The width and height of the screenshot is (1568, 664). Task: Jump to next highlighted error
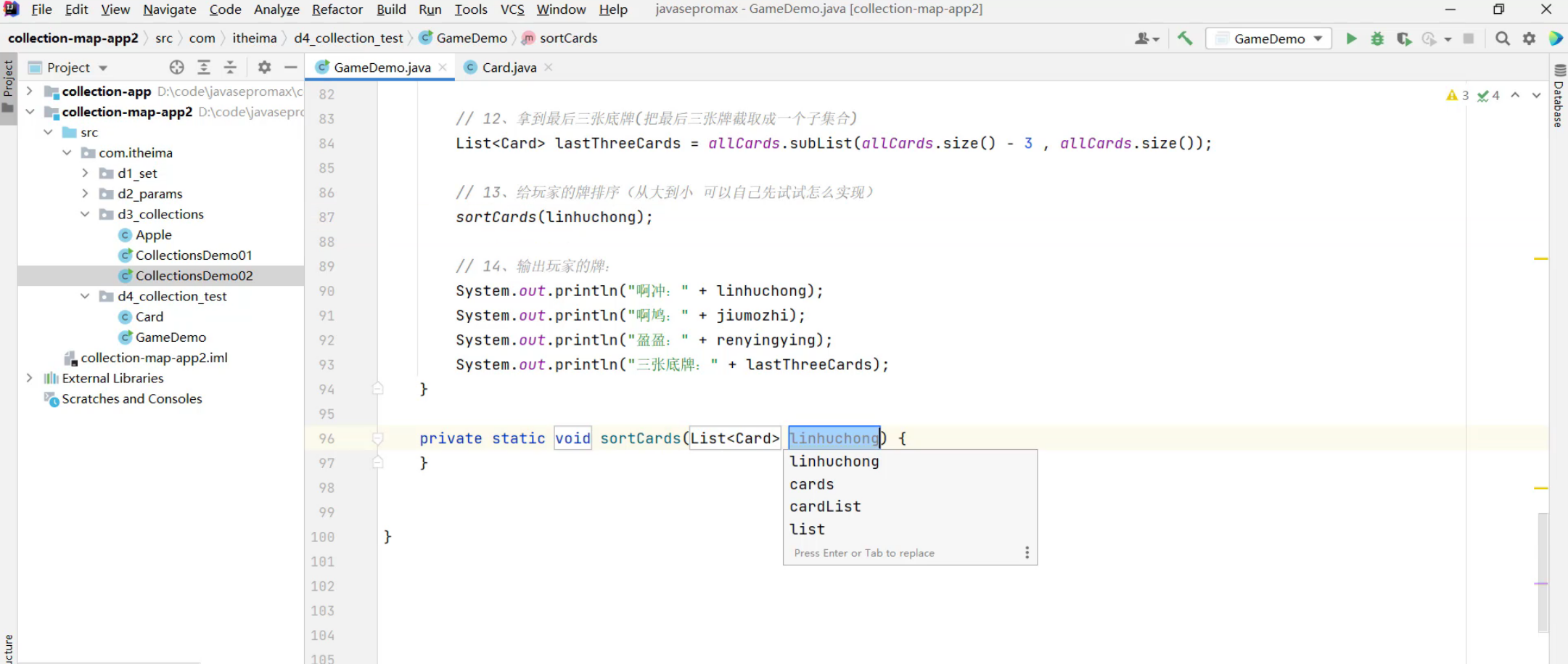pyautogui.click(x=1536, y=96)
